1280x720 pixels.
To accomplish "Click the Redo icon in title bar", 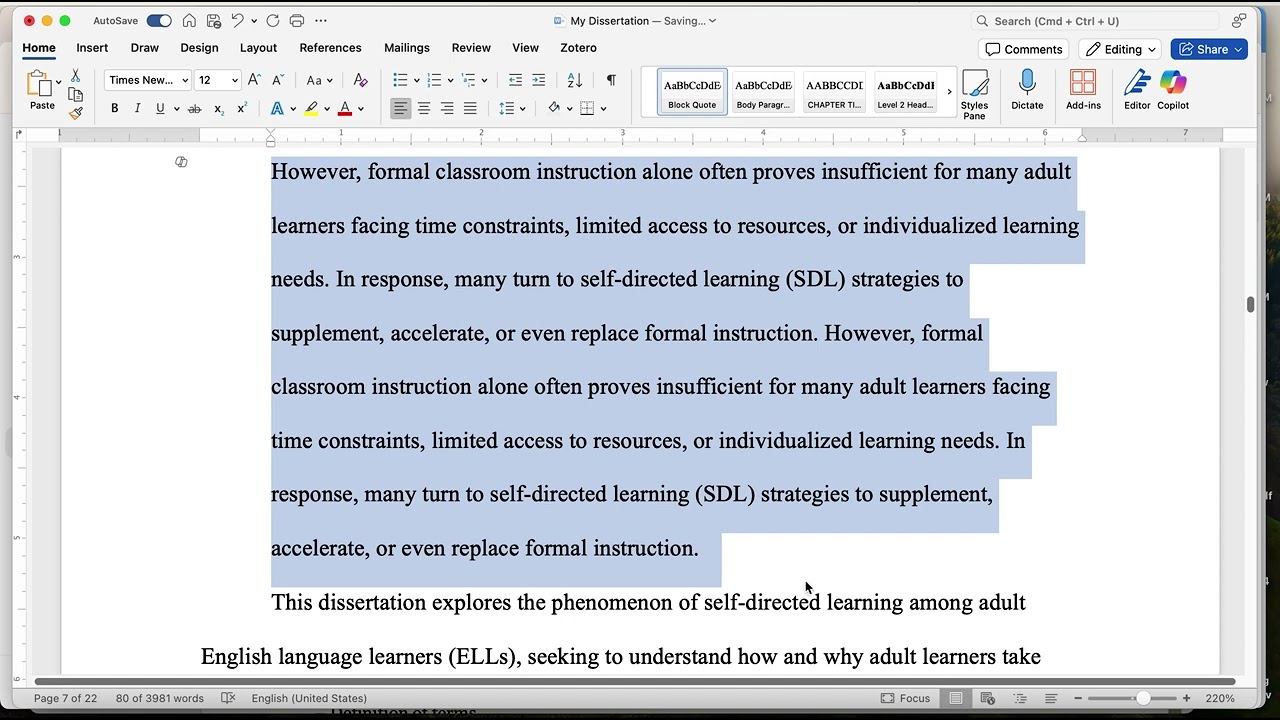I will coord(272,20).
